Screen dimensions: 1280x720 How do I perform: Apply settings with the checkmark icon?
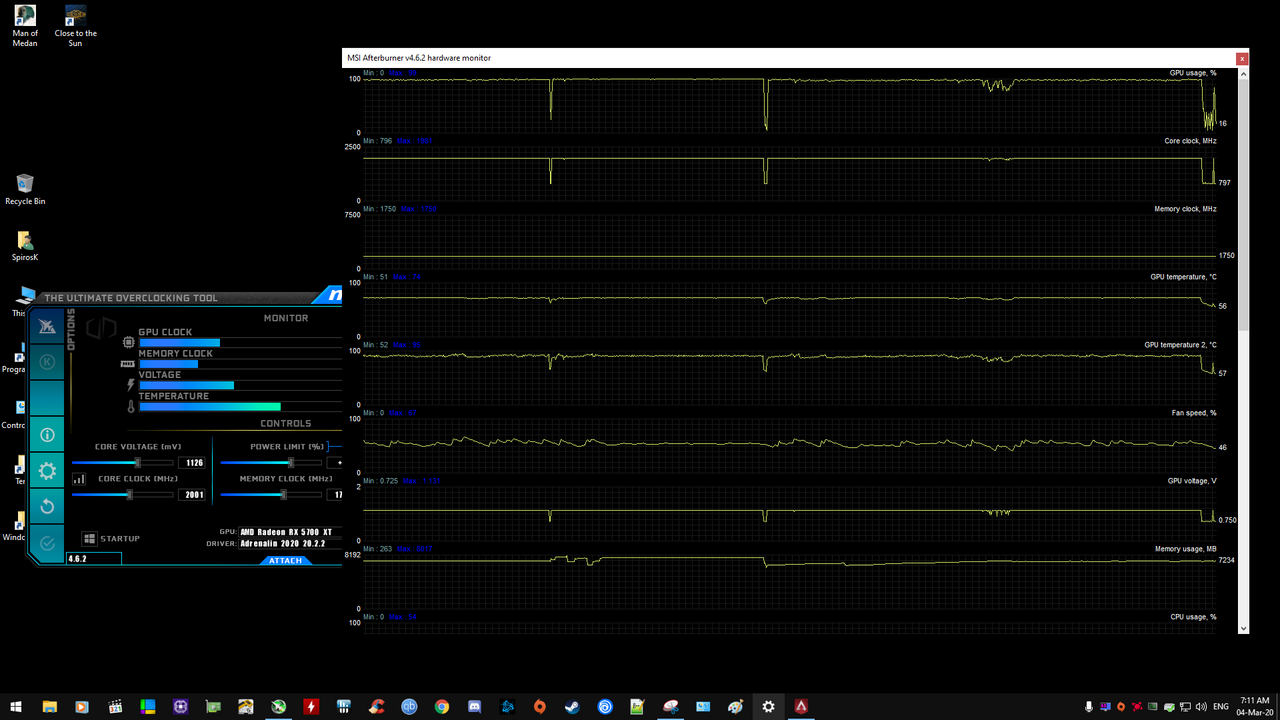tap(47, 543)
